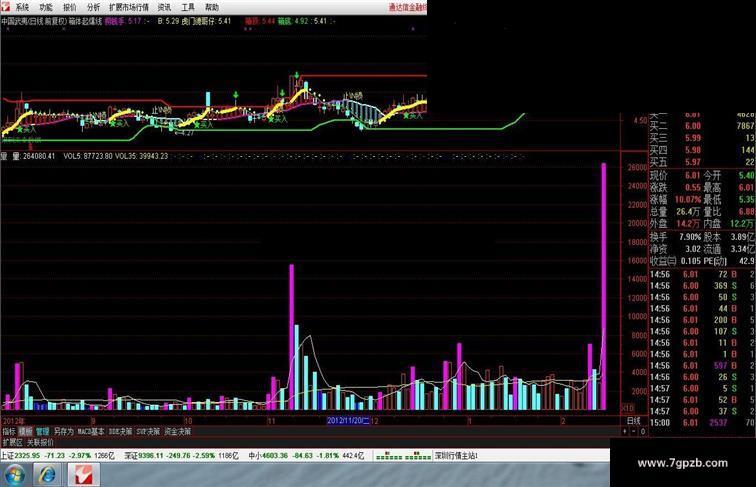Click the 现价 6.01 quote row
Screen dimensions: 756x487
[x=675, y=176]
